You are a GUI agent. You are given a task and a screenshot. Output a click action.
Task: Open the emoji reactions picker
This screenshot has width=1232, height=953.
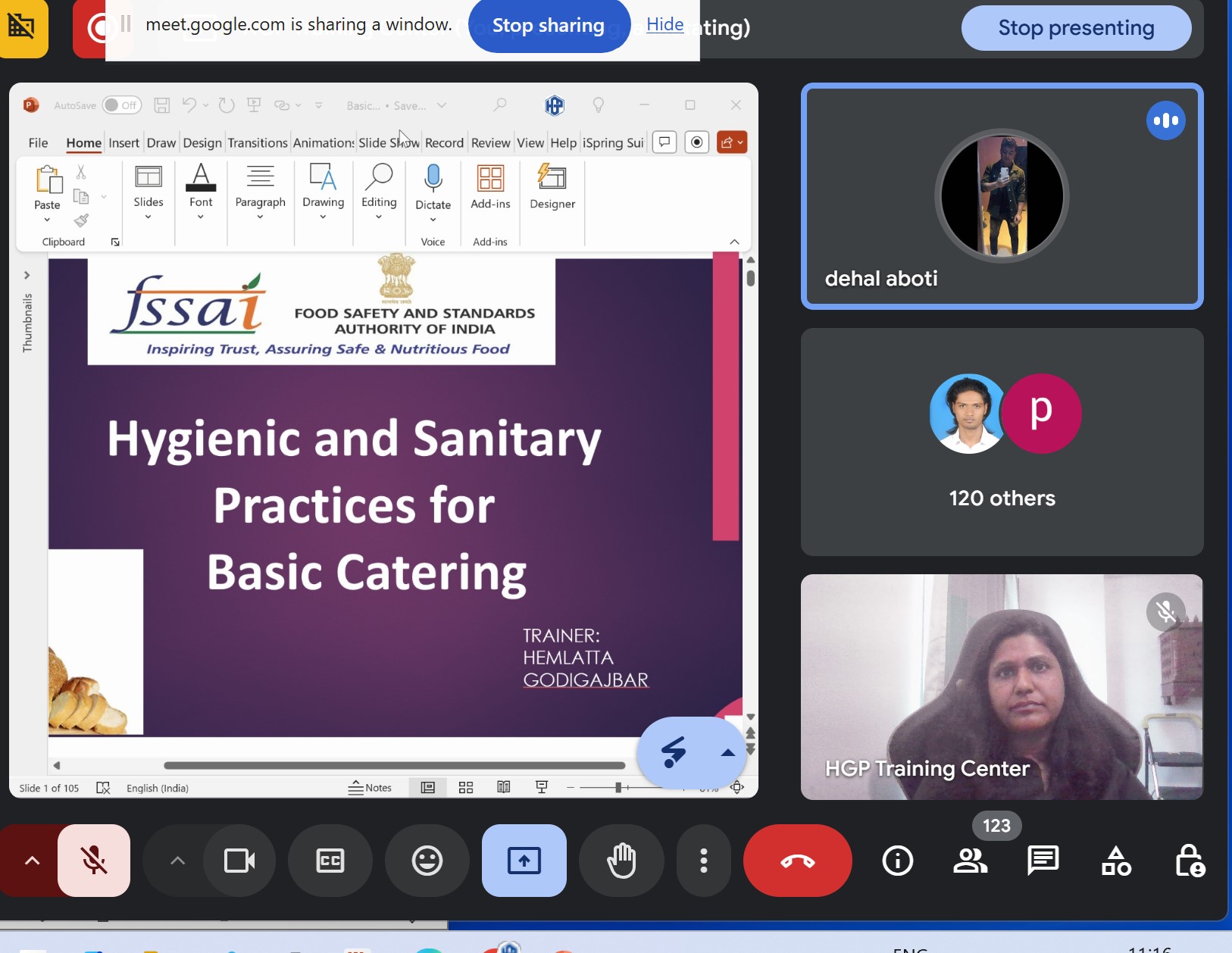(x=427, y=861)
